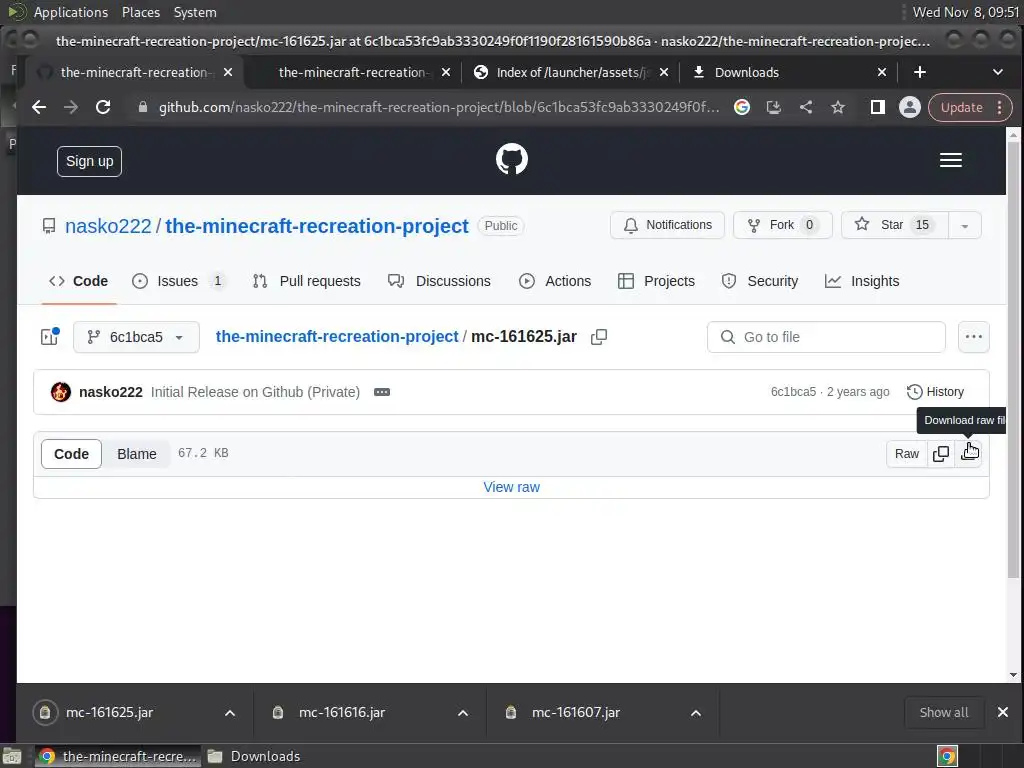1024x768 pixels.
Task: Click the View raw link
Action: point(511,487)
